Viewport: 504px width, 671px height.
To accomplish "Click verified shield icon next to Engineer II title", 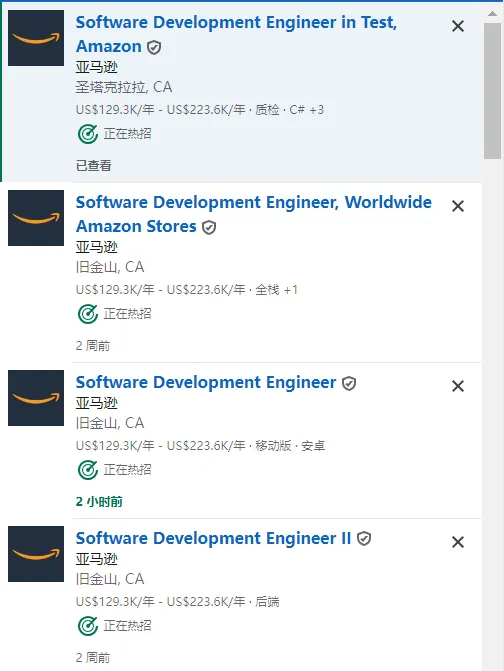I will tap(364, 538).
